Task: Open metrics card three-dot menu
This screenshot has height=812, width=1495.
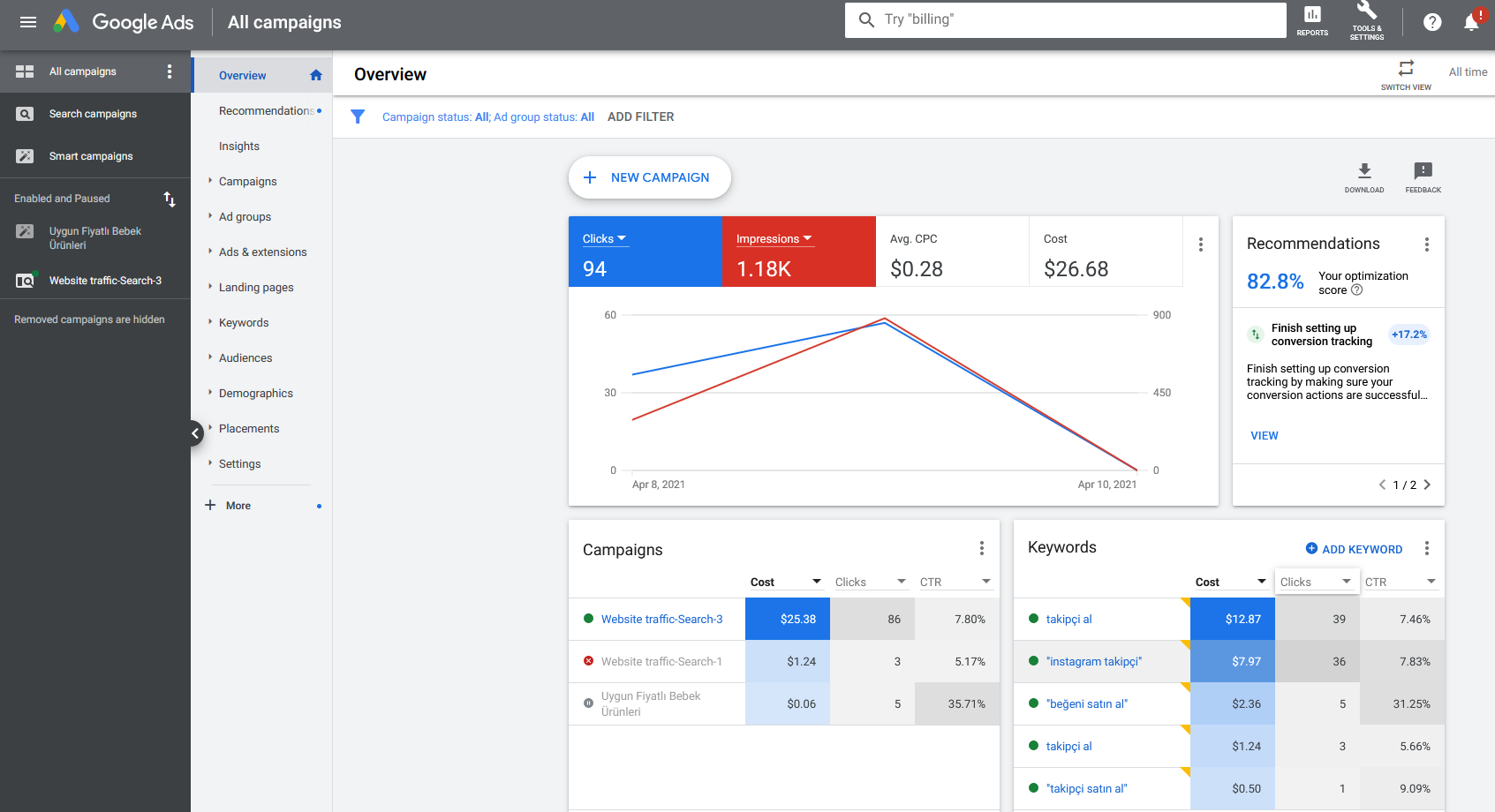Action: click(1200, 244)
